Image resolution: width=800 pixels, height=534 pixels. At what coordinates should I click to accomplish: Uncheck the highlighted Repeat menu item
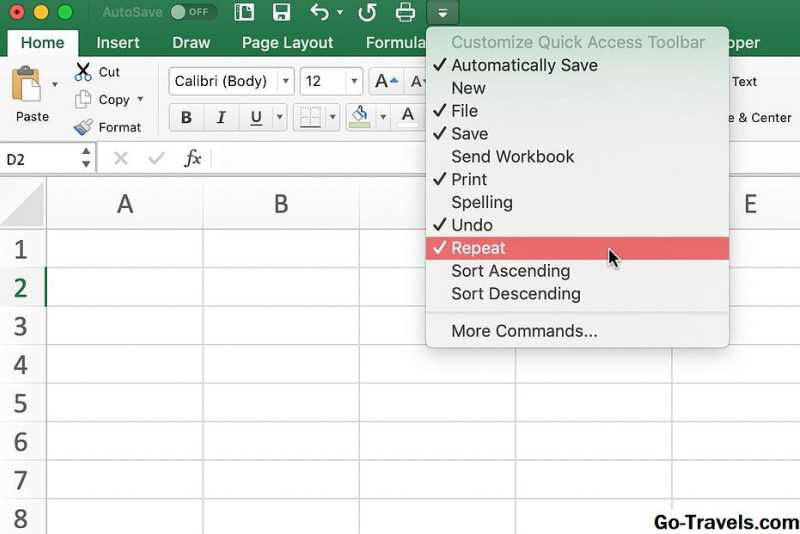[577, 248]
